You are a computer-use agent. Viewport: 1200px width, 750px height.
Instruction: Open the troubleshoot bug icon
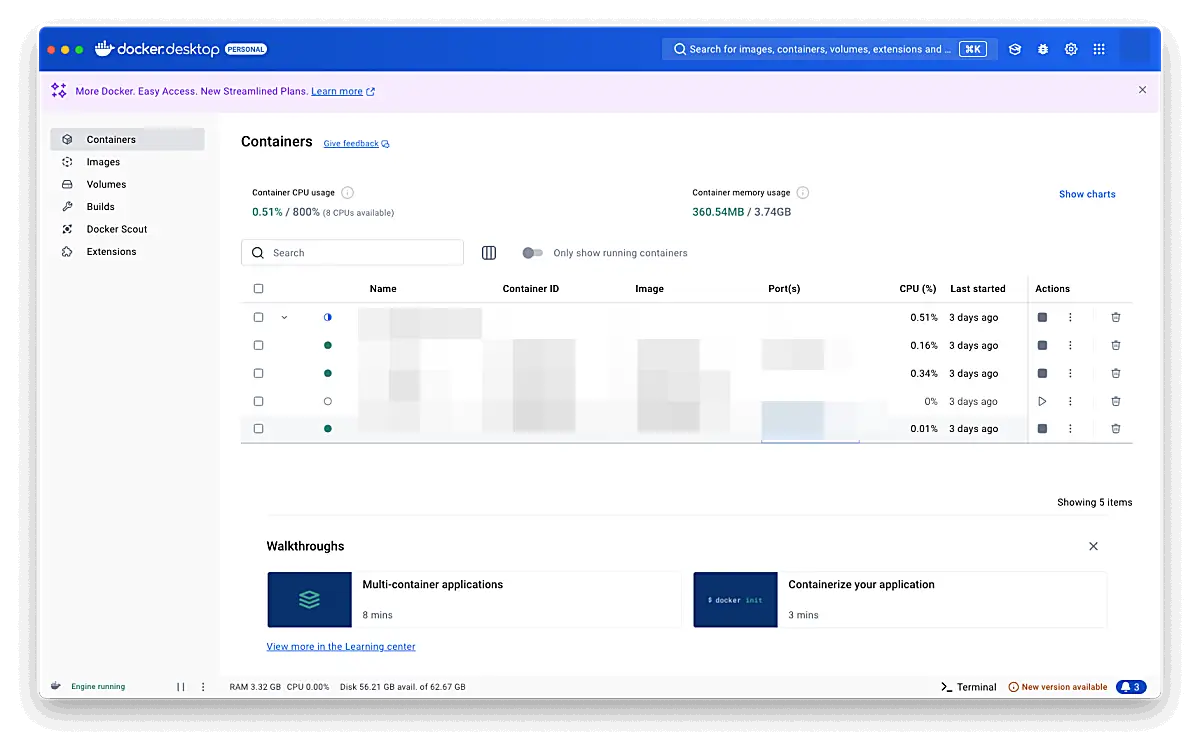click(x=1043, y=49)
